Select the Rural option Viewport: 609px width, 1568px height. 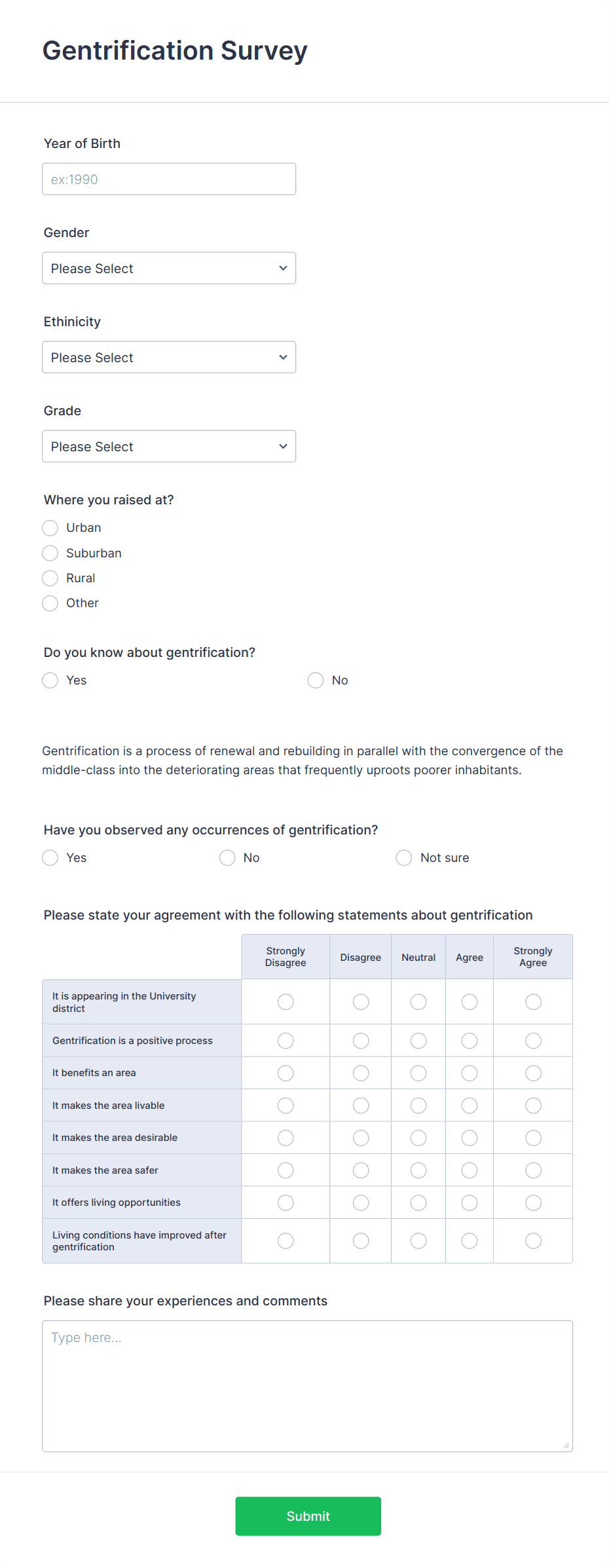point(50,578)
